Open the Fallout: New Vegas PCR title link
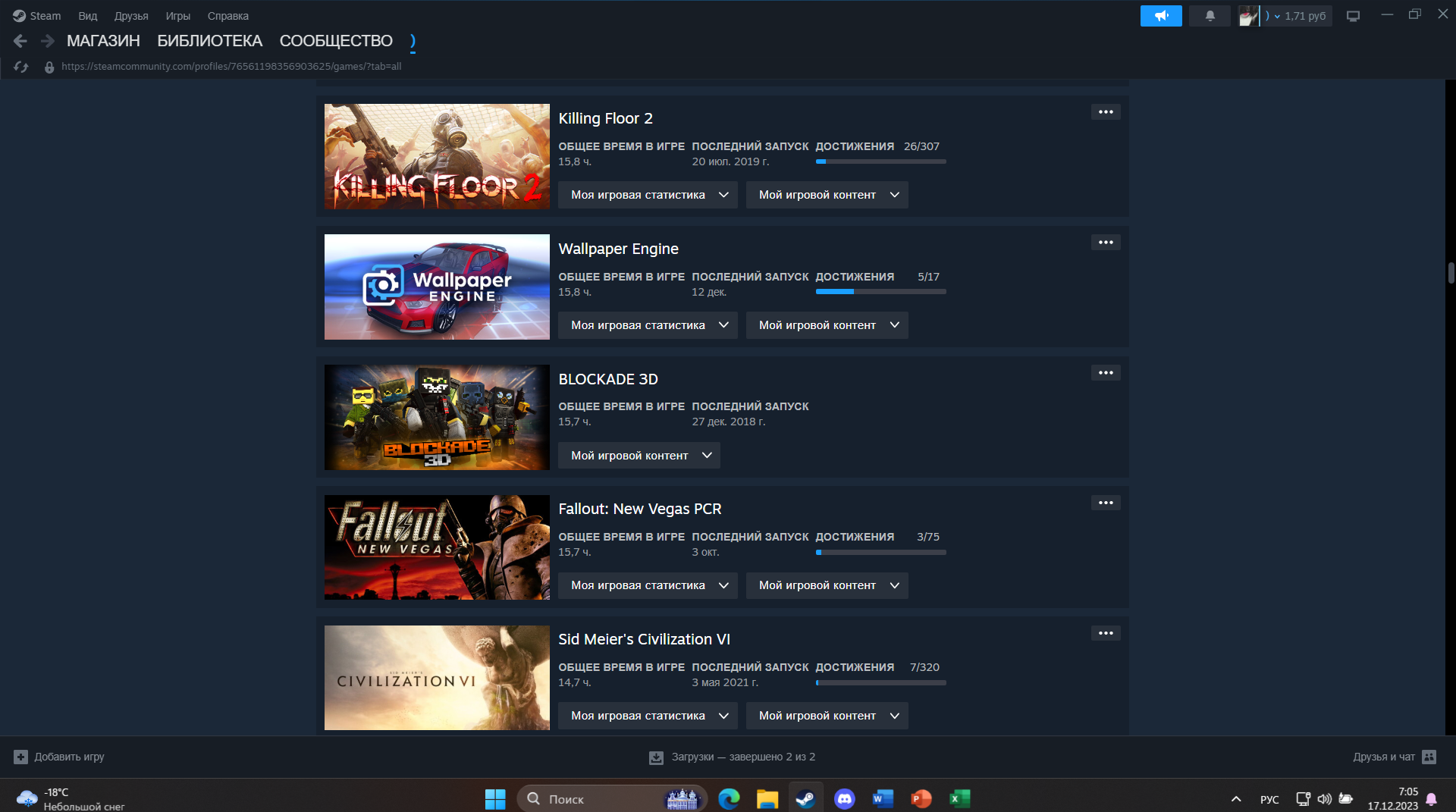Screen dimensions: 1456x812 tap(640, 509)
